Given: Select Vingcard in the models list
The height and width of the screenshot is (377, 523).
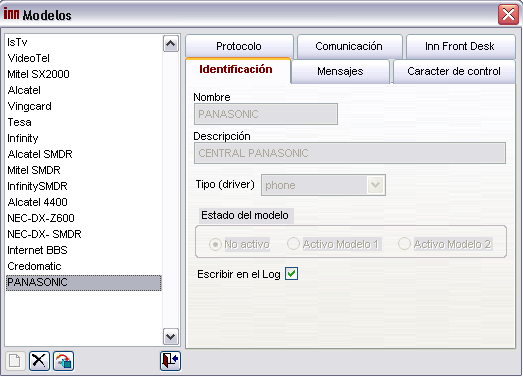Looking at the screenshot, I should click(x=30, y=106).
